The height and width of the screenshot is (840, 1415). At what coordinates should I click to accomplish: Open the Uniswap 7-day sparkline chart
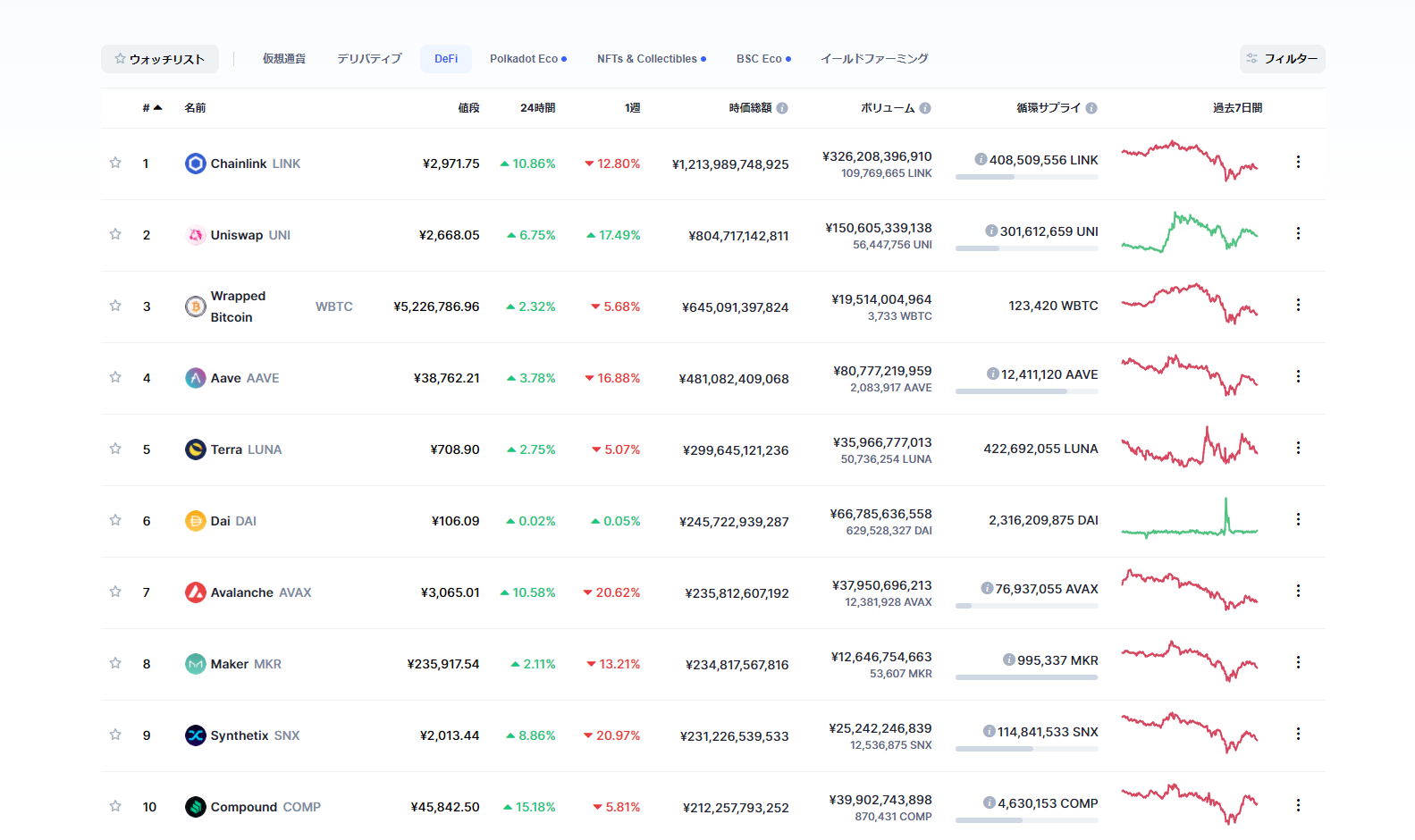1190,232
